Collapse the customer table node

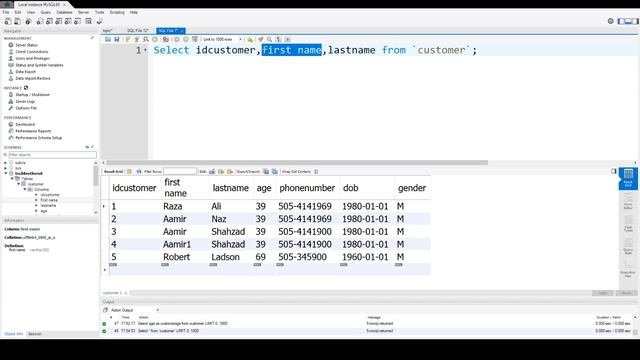18,184
